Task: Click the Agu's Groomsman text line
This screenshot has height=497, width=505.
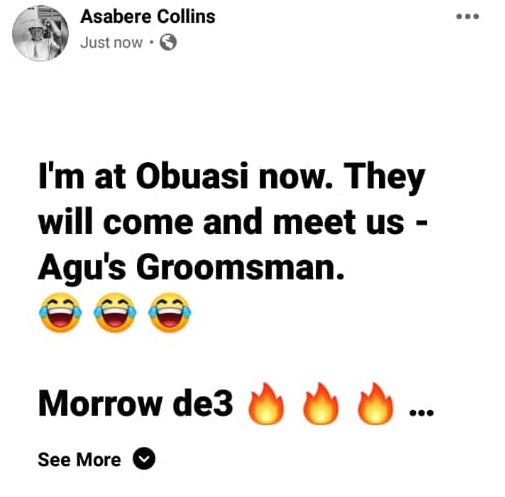Action: tap(191, 268)
